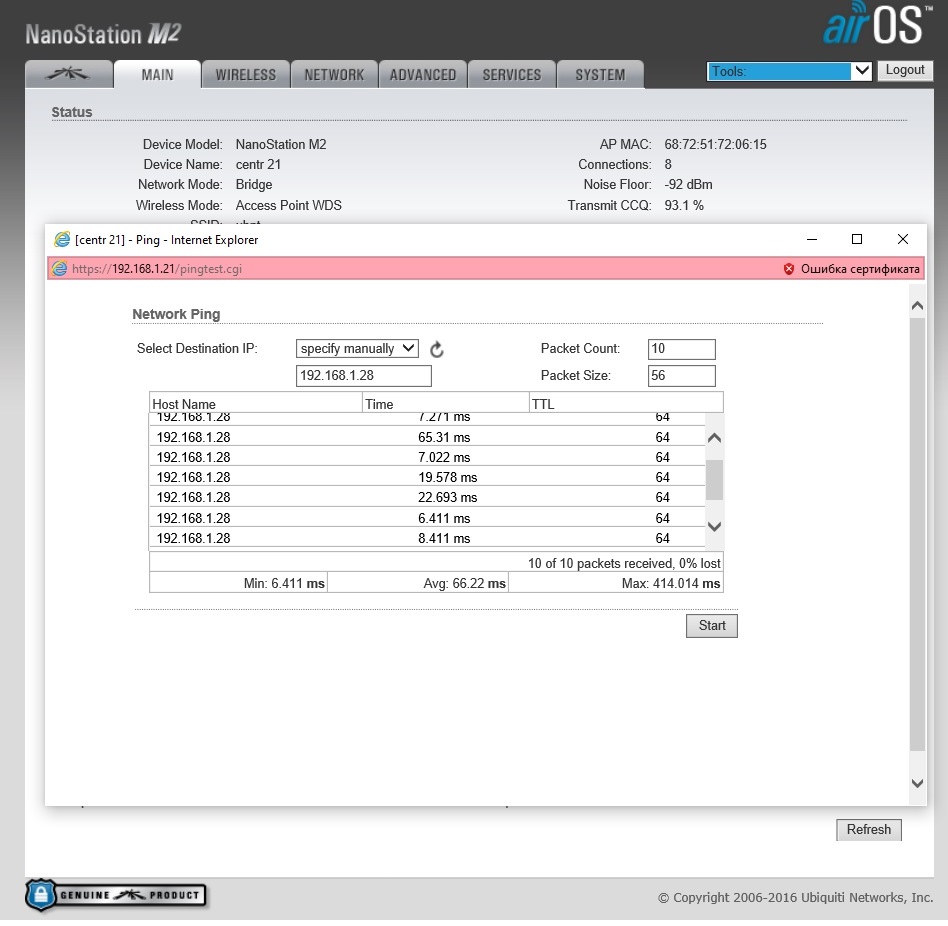This screenshot has height=926, width=948.
Task: Open 'specify manually' destination dropdown
Action: 357,348
